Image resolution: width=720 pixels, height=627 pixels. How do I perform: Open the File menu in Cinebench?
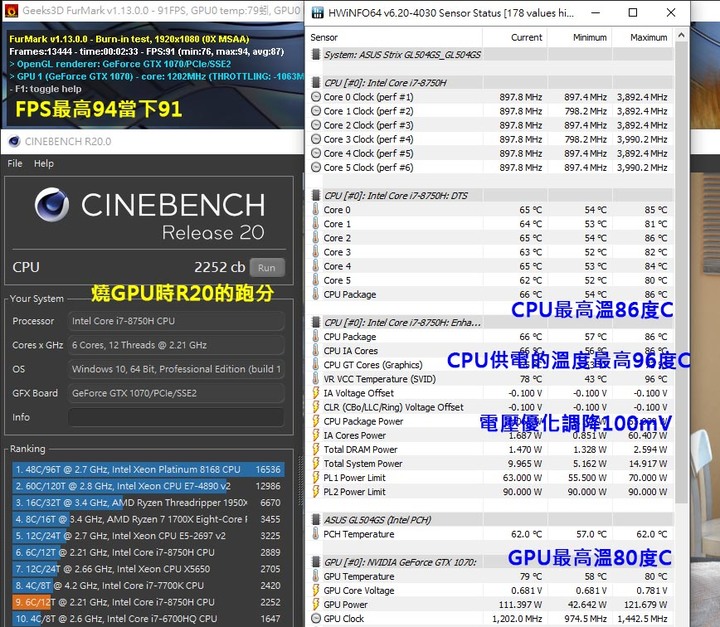[15, 164]
